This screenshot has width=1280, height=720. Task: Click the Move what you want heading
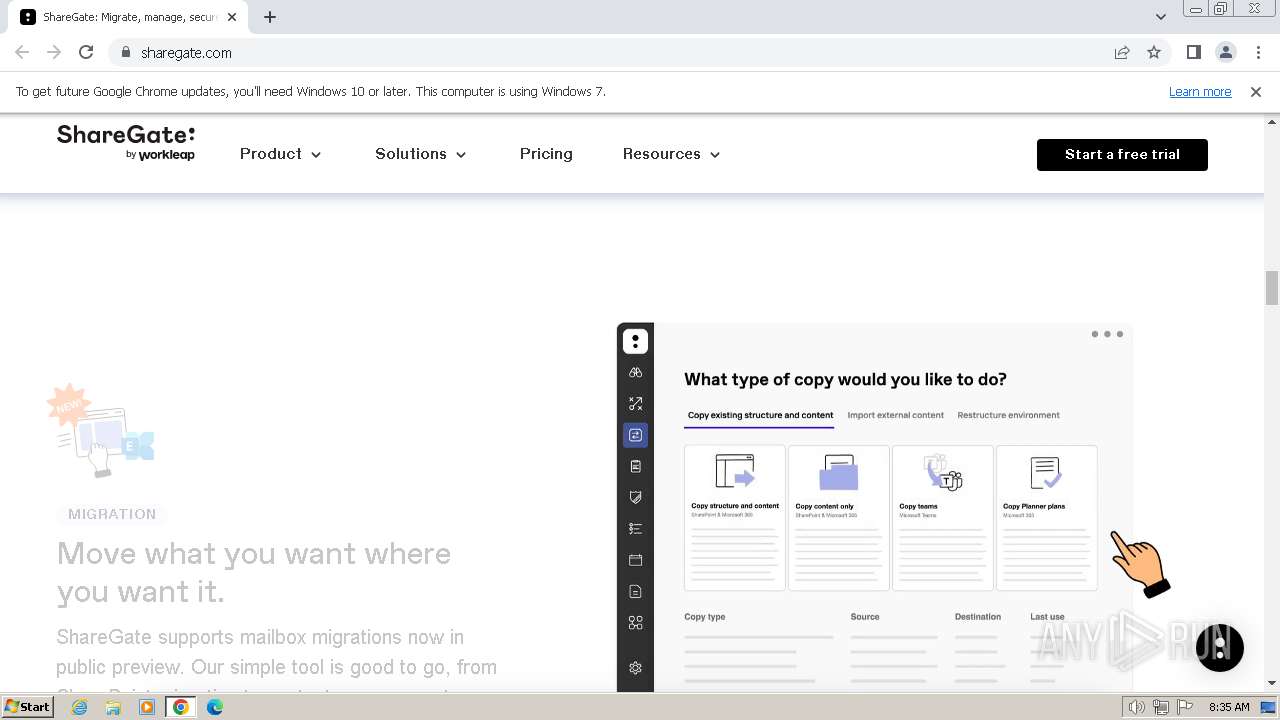tap(254, 573)
